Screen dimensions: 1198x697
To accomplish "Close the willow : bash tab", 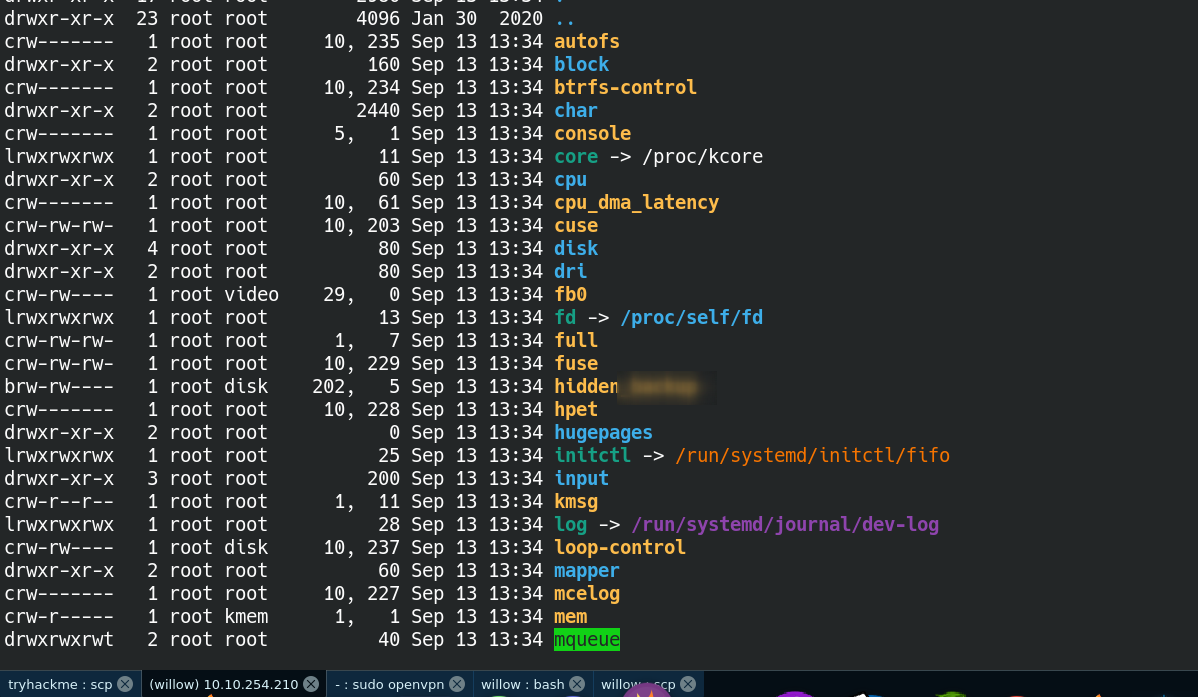I will pos(577,684).
